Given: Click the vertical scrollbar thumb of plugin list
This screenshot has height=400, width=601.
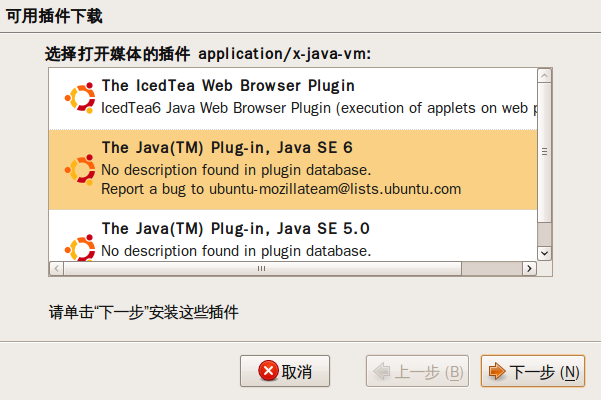Looking at the screenshot, I should point(544,152).
